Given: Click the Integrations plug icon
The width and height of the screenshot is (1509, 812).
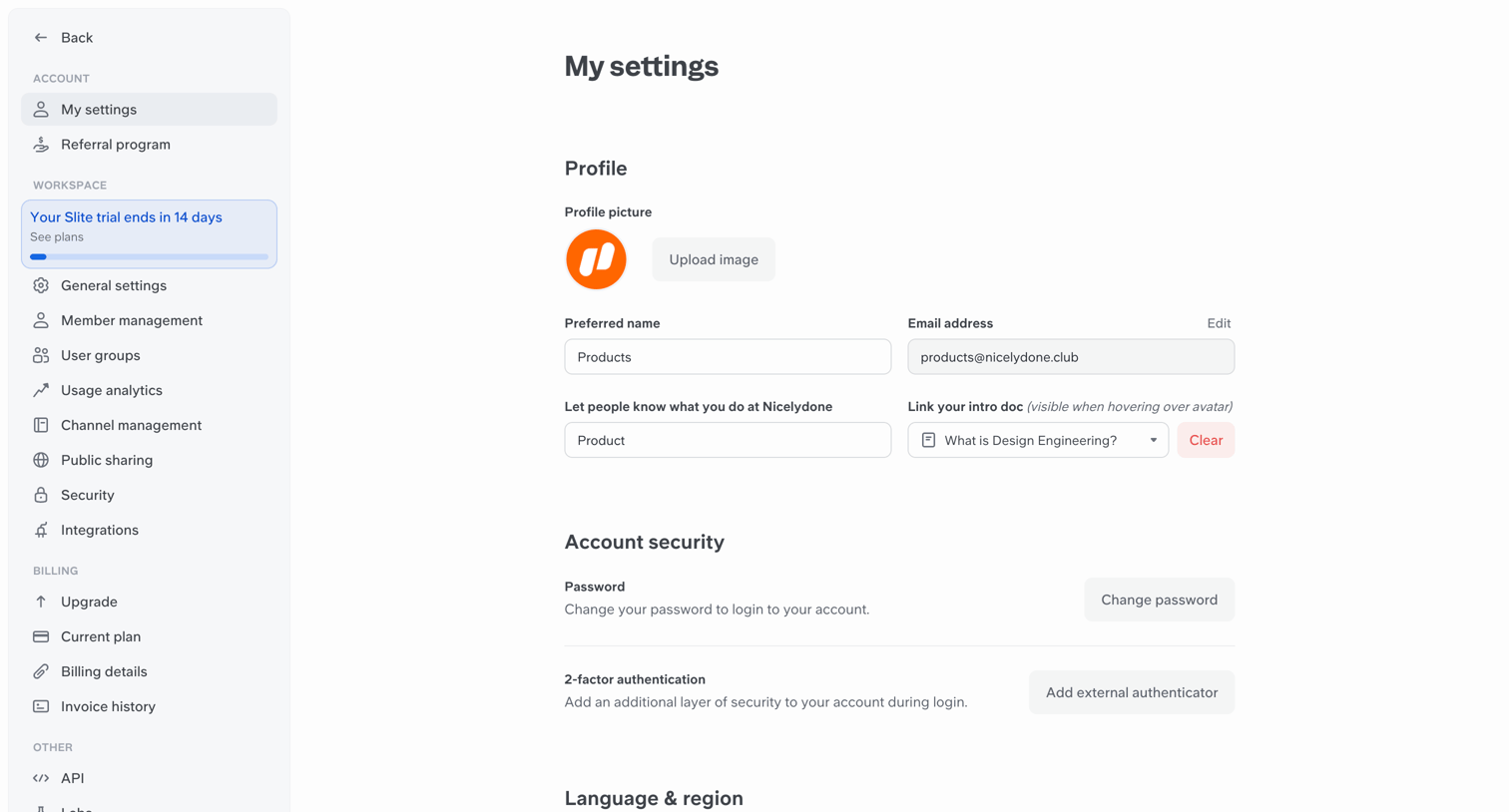Looking at the screenshot, I should click(41, 530).
